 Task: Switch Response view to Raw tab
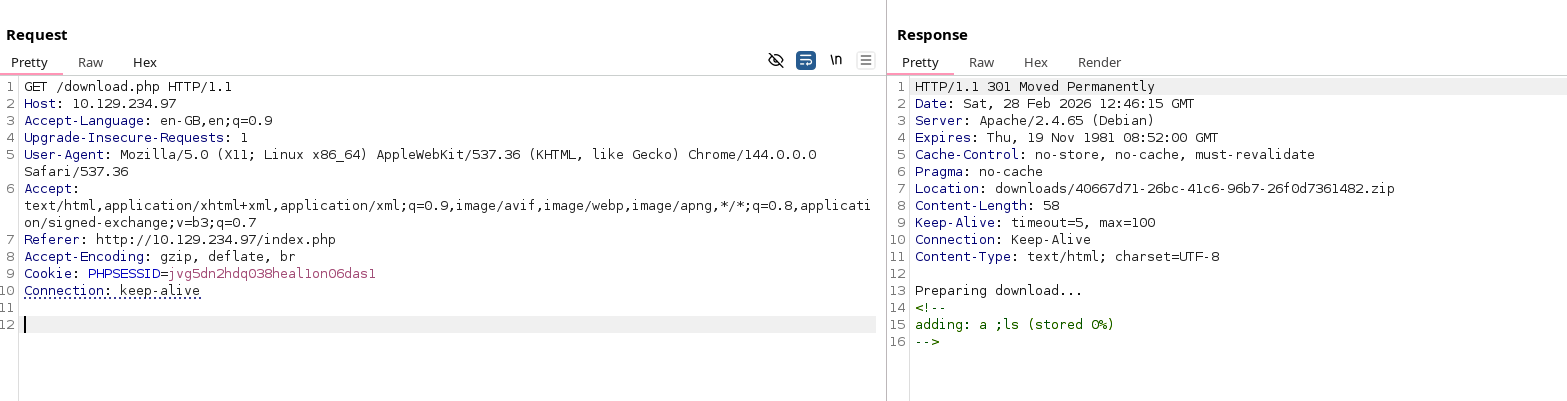click(981, 62)
